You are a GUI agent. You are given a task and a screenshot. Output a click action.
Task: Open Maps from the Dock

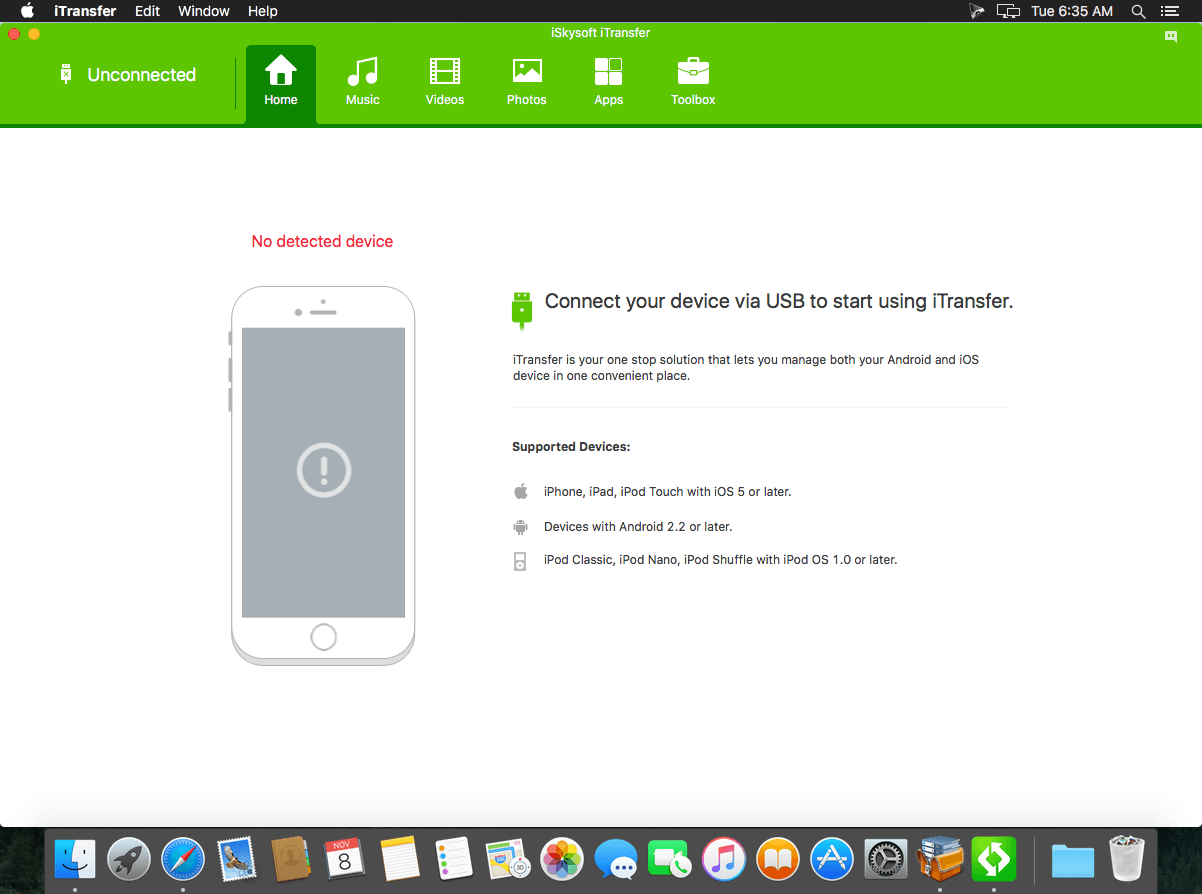pos(507,858)
